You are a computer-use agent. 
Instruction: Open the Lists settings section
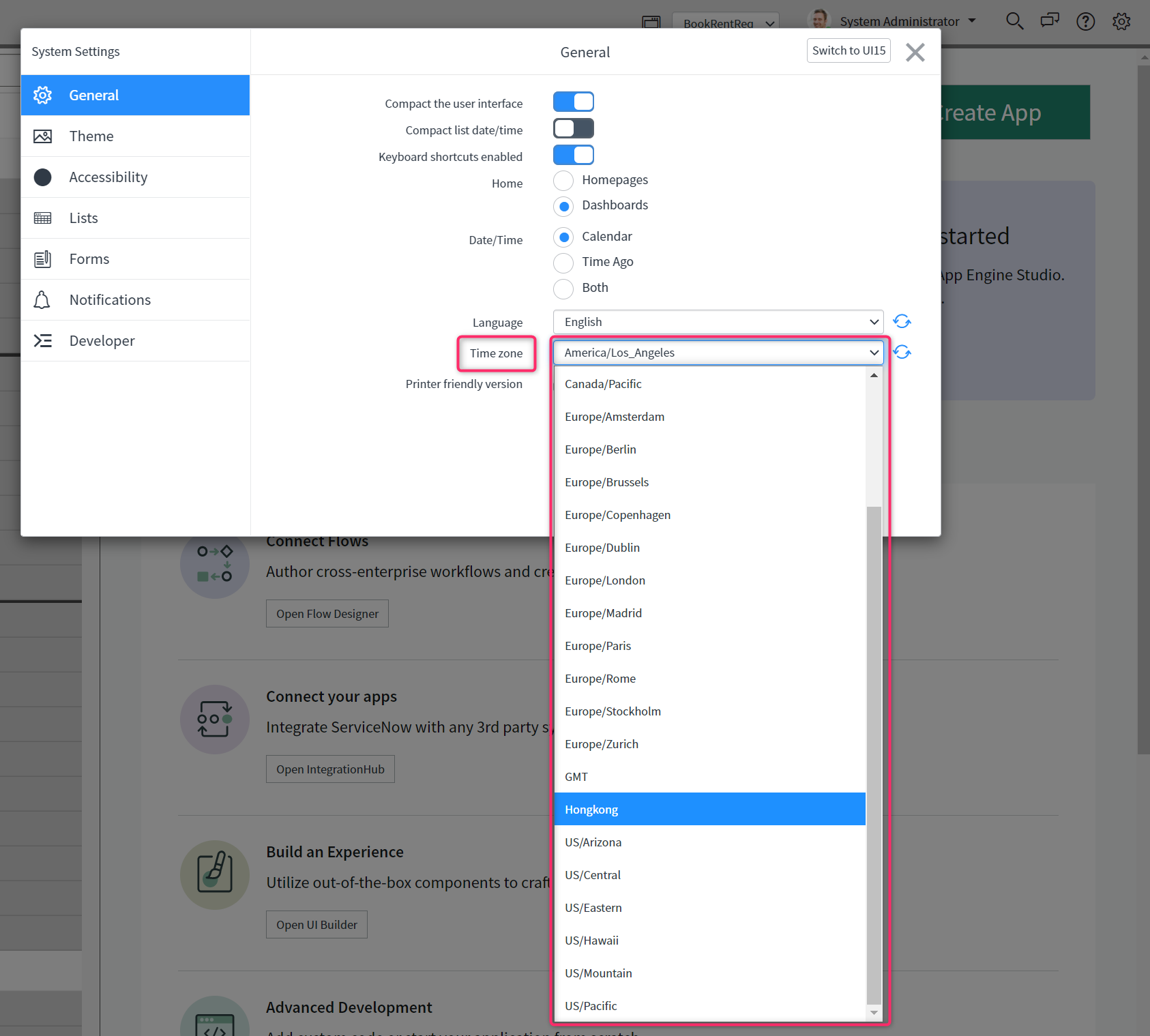click(83, 218)
